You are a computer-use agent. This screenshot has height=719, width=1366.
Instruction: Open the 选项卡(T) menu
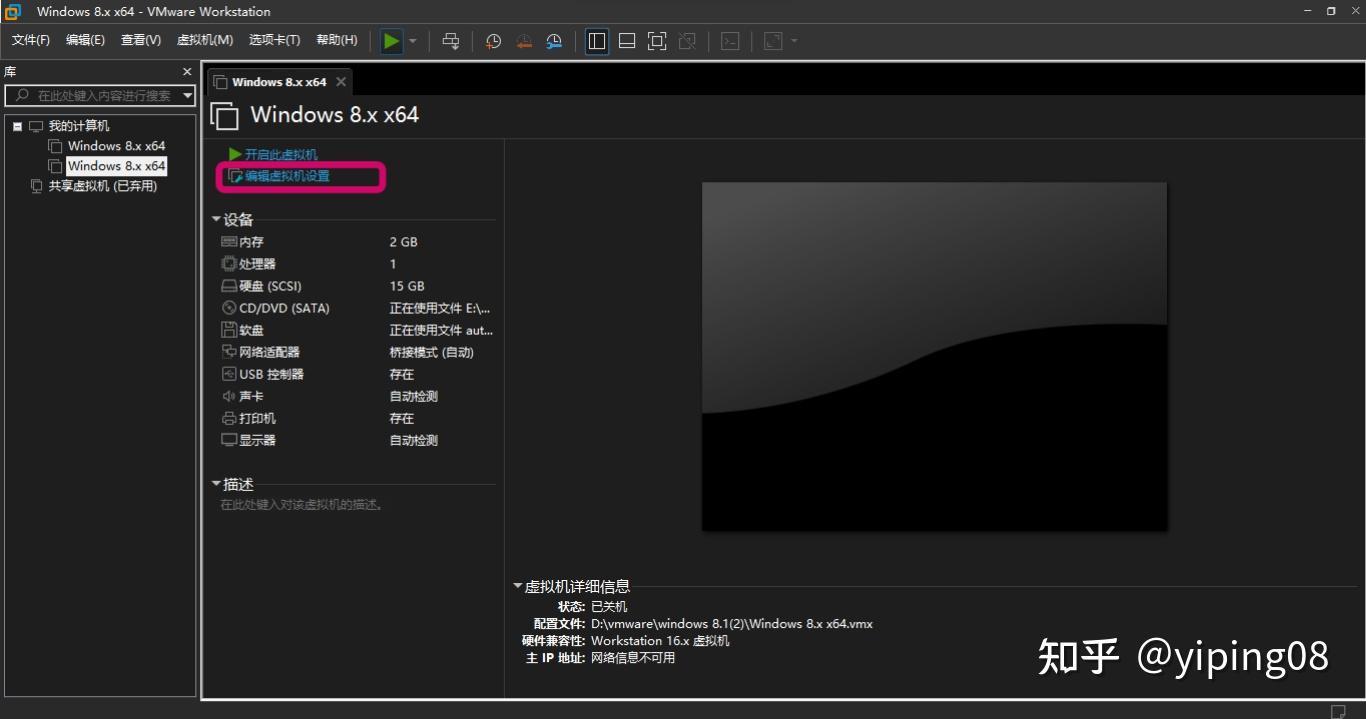275,40
